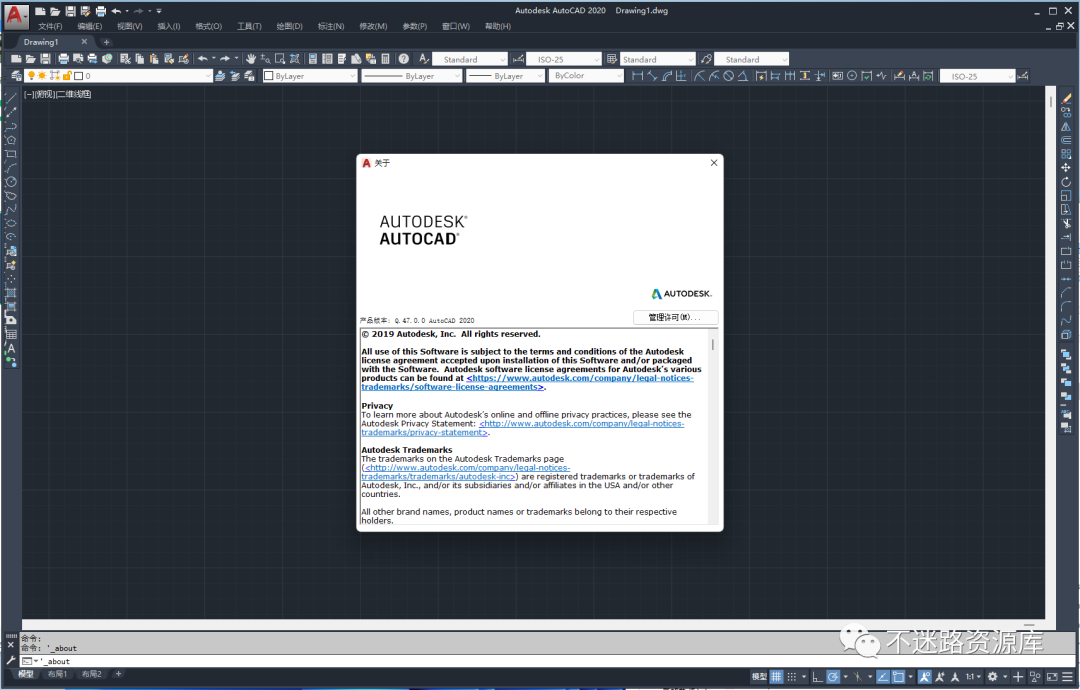Toggle object snap tracking in status bar
The height and width of the screenshot is (690, 1080).
click(883, 676)
